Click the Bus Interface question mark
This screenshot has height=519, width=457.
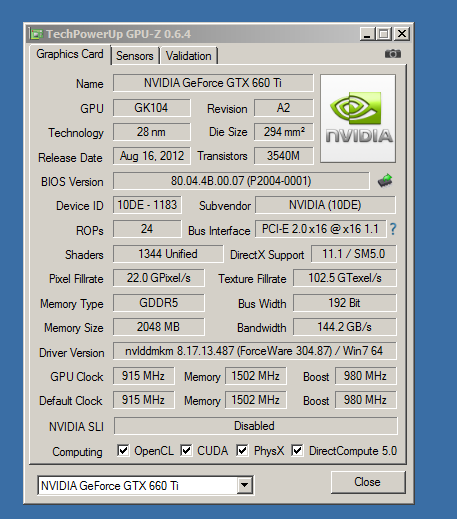(x=393, y=229)
